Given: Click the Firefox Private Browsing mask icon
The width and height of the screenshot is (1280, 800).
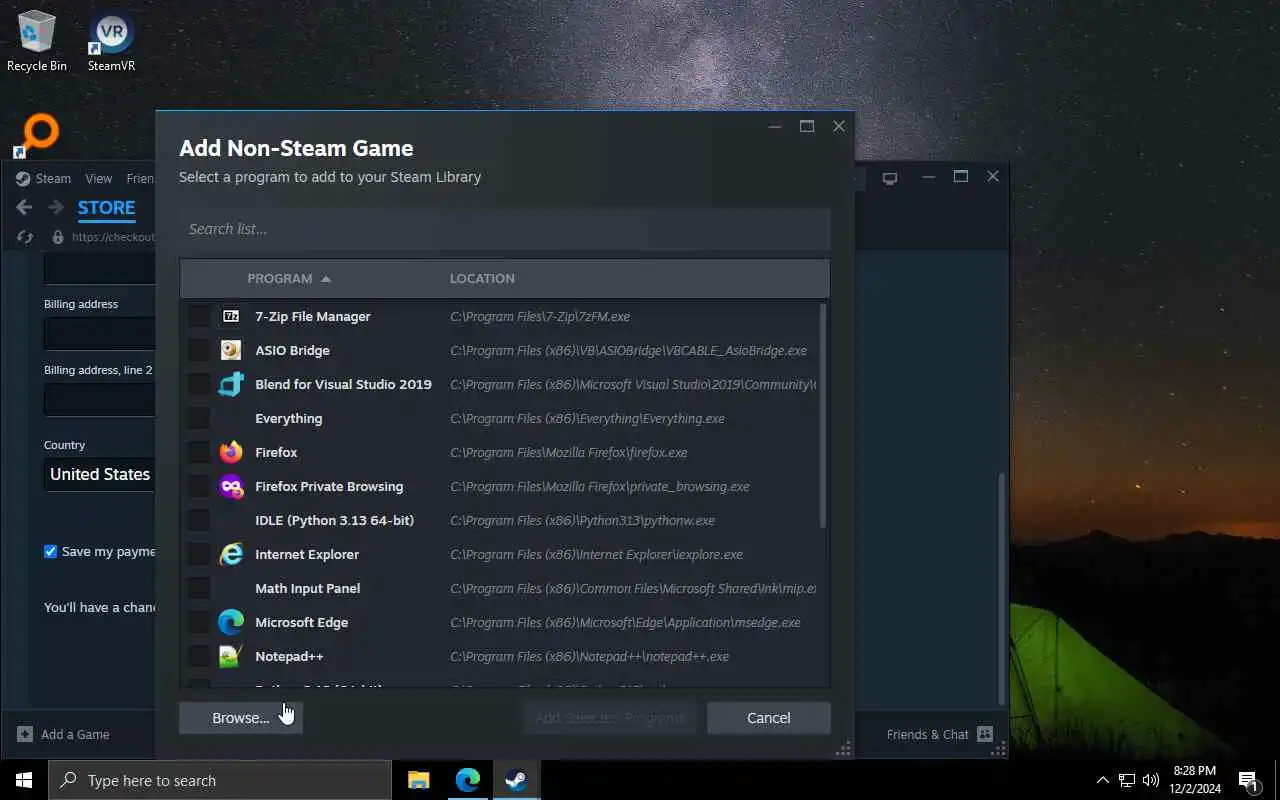Looking at the screenshot, I should pyautogui.click(x=231, y=486).
